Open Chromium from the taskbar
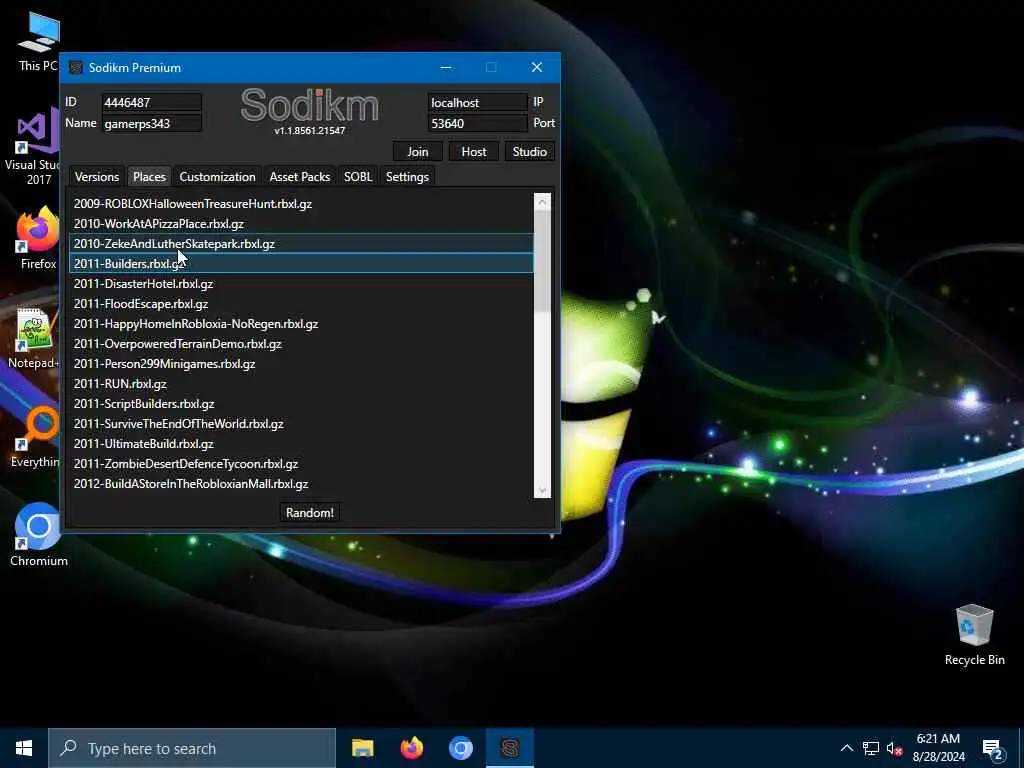Image resolution: width=1024 pixels, height=768 pixels. pos(460,748)
